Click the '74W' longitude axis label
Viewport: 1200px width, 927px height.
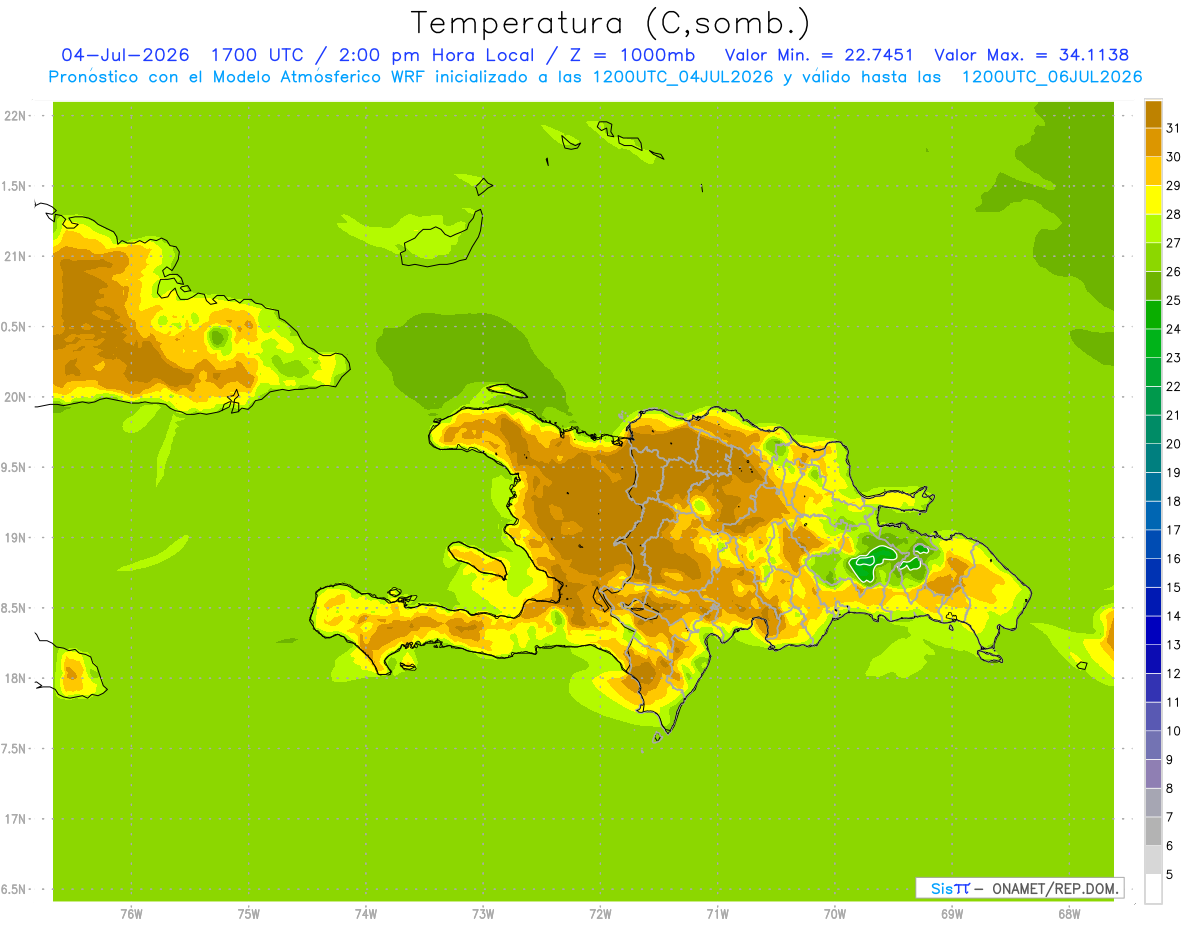pos(366,914)
